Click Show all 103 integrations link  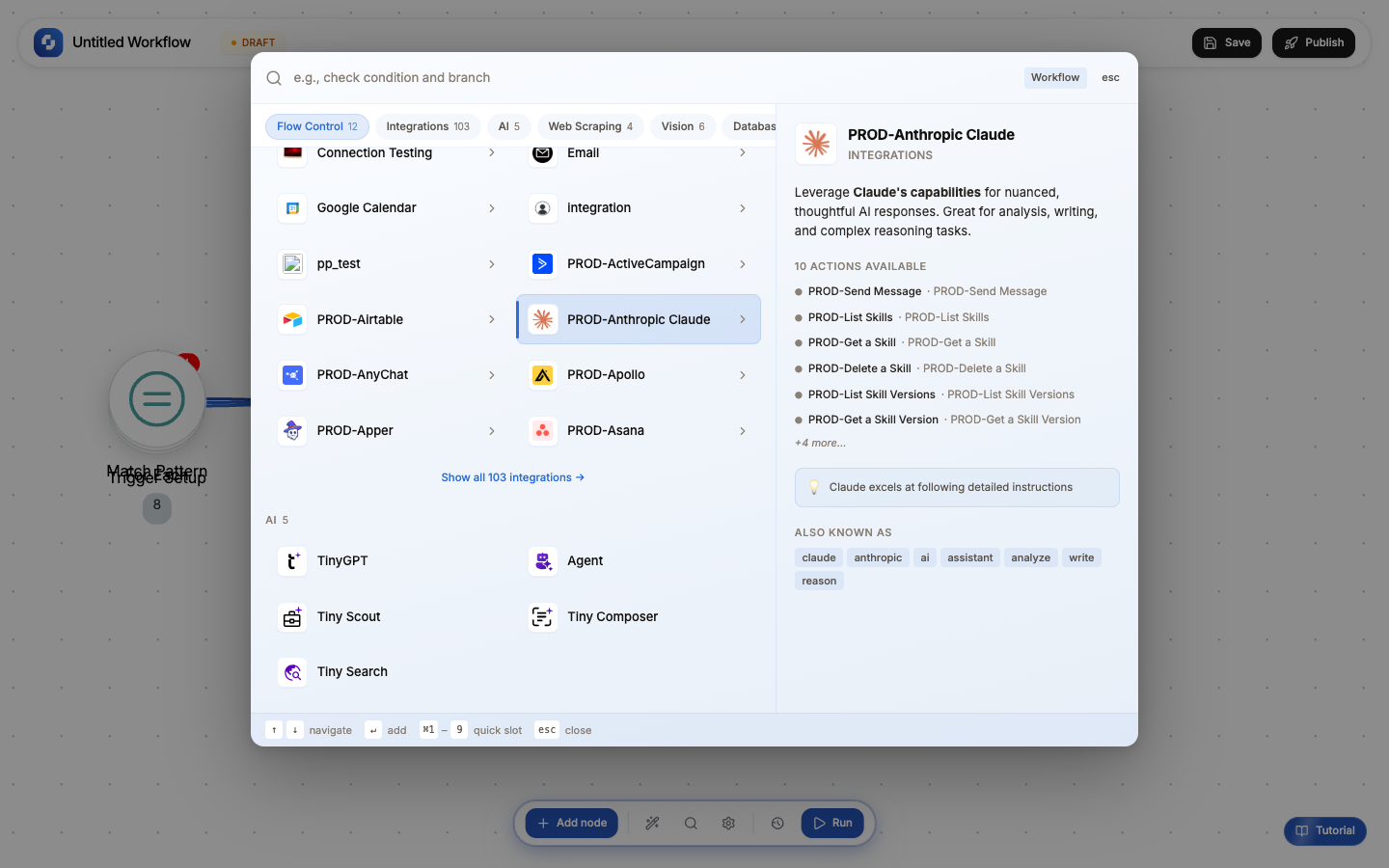513,477
